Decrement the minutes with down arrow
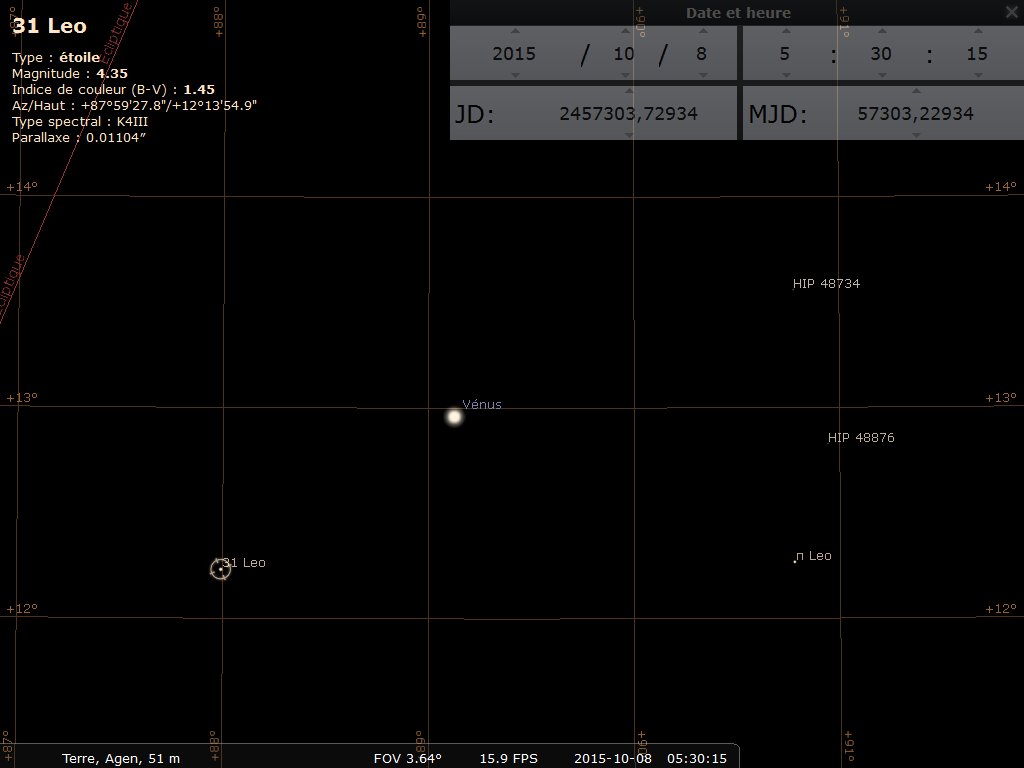1024x768 pixels. (880, 75)
